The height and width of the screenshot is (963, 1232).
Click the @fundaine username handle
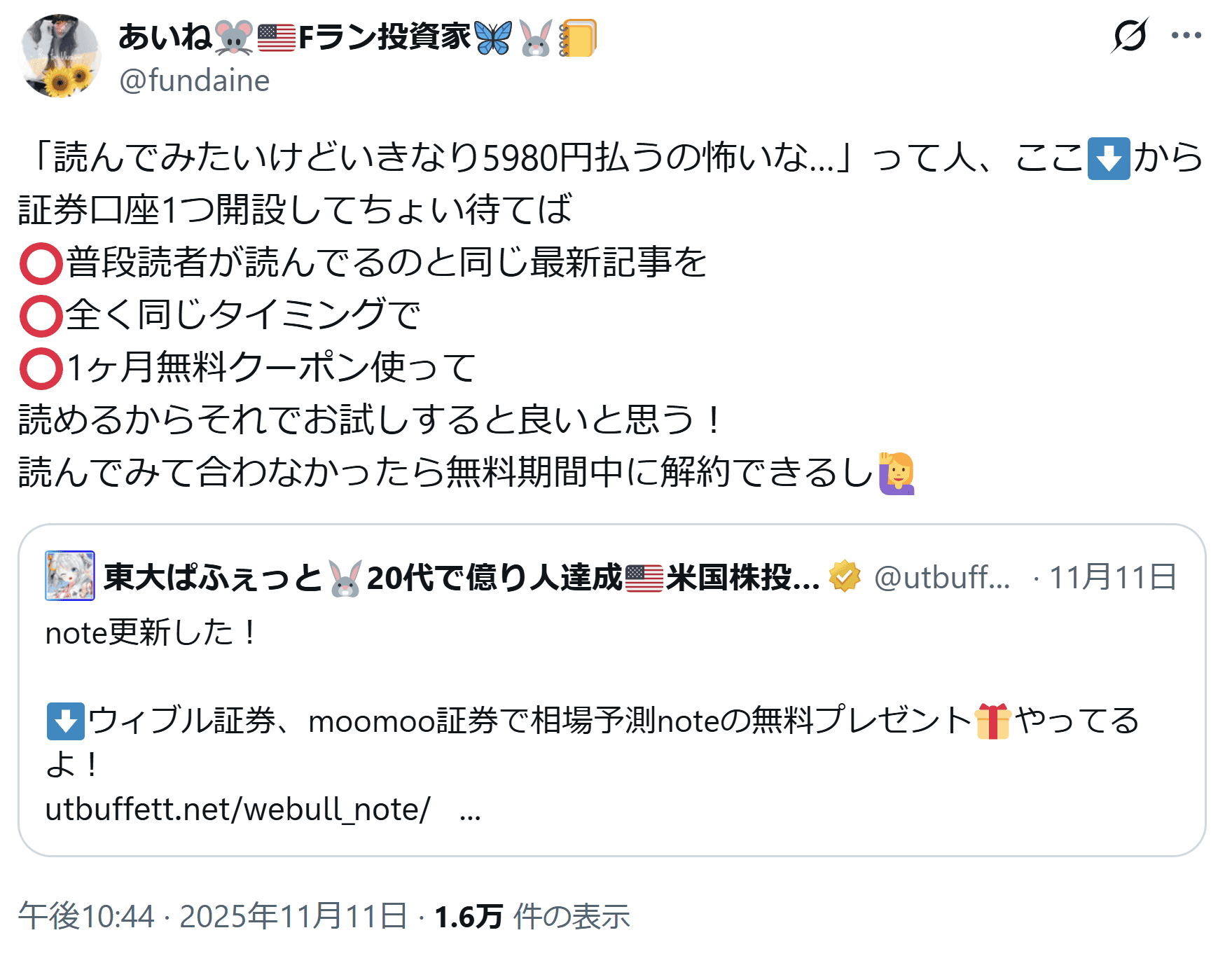point(194,81)
